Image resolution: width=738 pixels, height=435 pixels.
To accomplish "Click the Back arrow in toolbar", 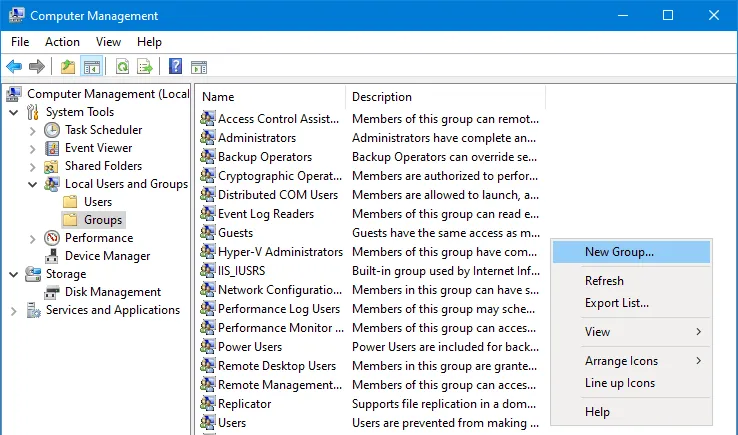I will click(x=14, y=67).
